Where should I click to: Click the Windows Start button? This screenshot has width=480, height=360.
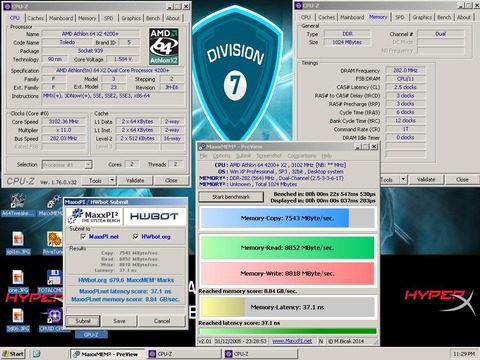[13, 354]
